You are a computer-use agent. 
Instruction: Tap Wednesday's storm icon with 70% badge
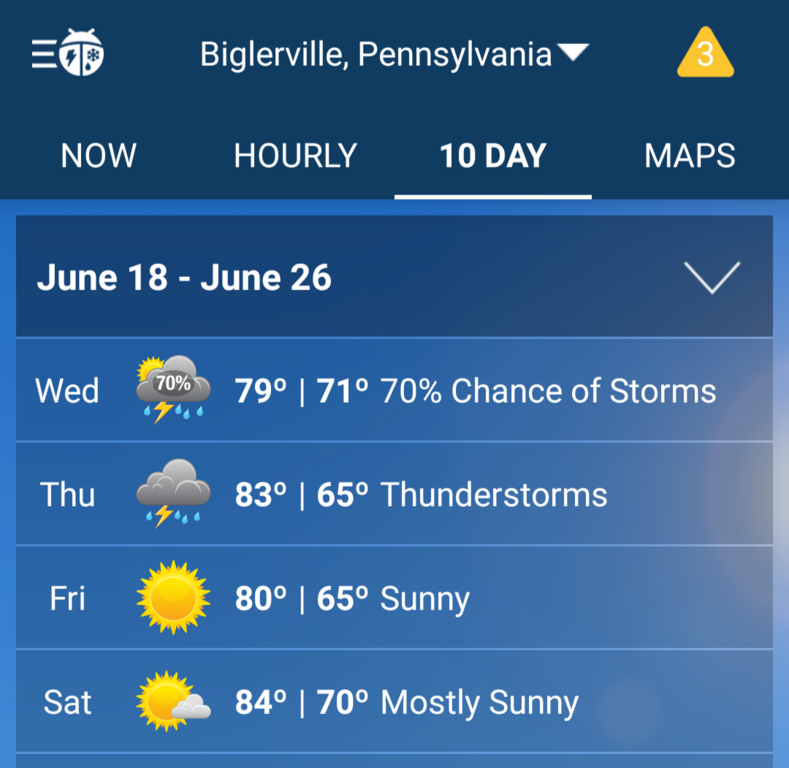click(x=173, y=390)
